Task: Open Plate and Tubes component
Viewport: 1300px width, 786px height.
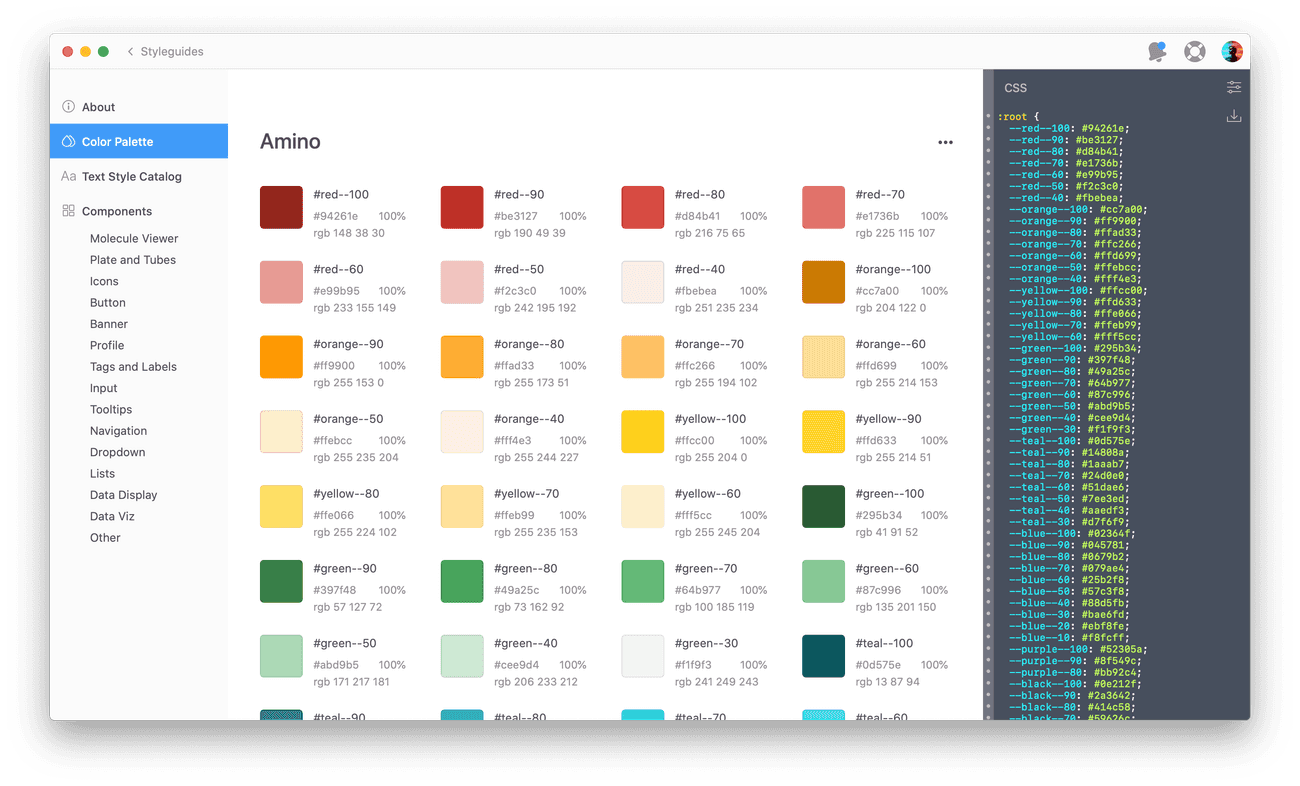Action: point(132,260)
